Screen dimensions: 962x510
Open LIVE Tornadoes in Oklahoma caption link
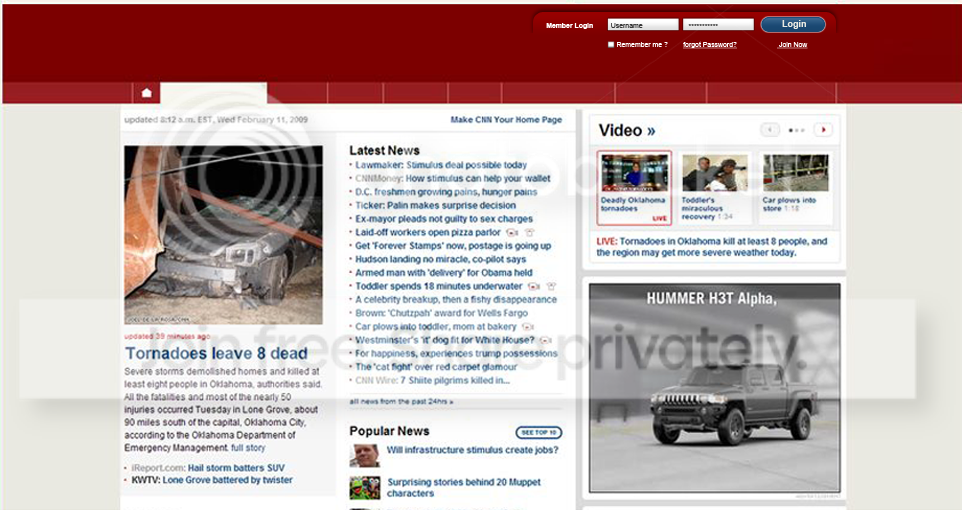[x=712, y=247]
